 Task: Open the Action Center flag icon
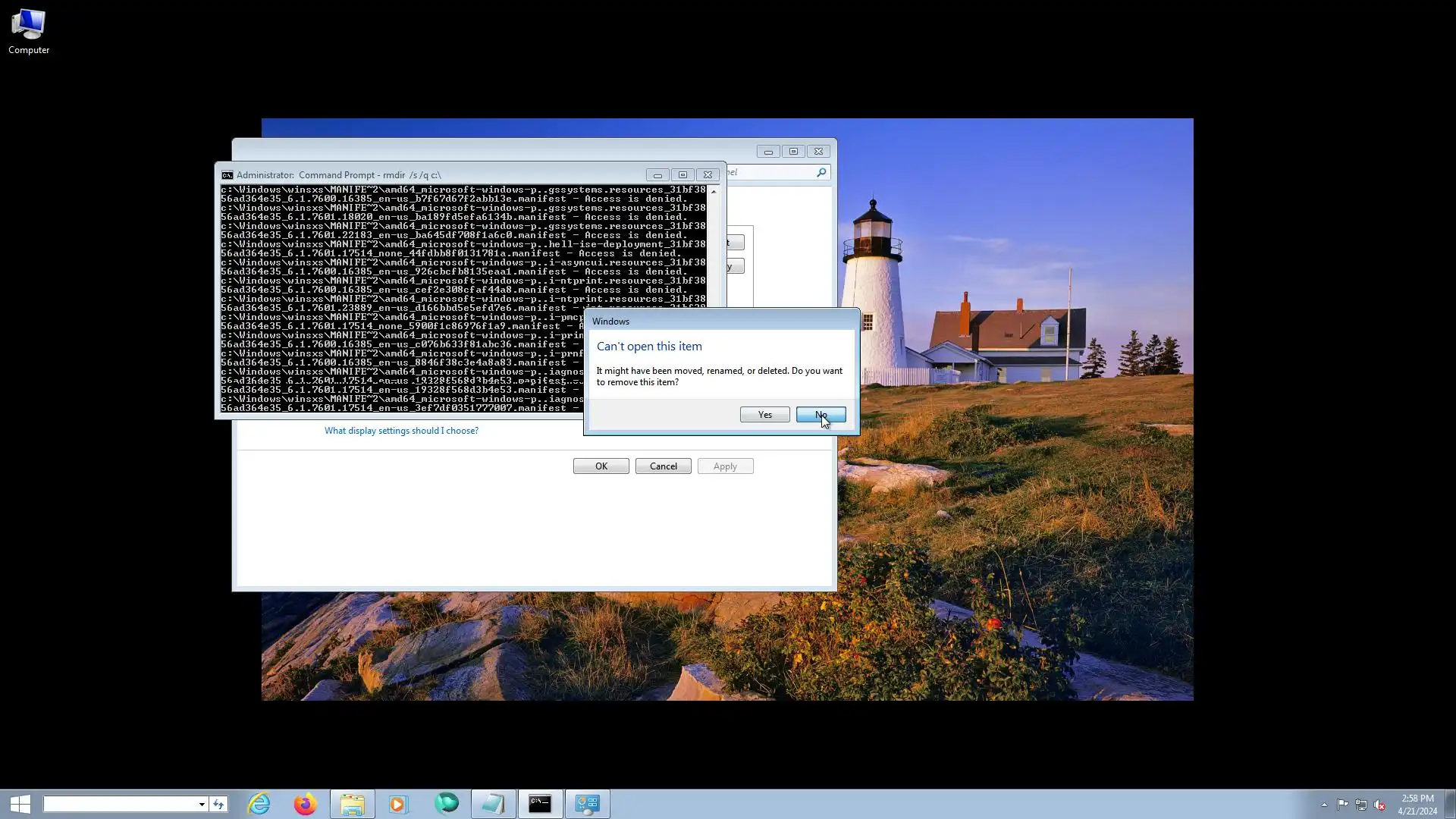(1342, 805)
